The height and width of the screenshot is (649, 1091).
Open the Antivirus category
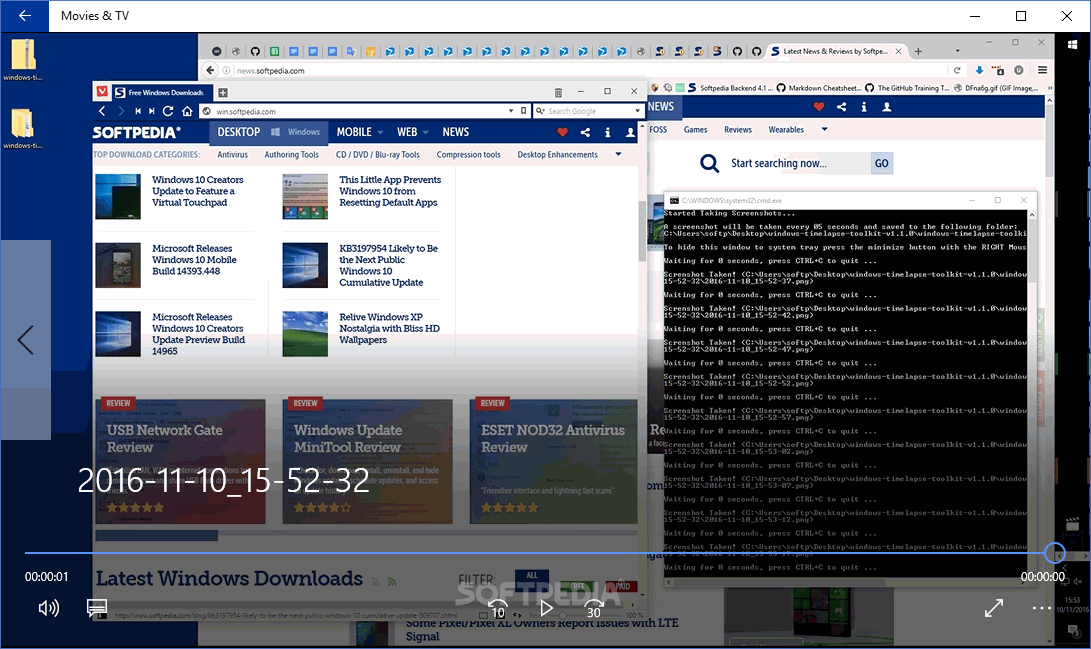(232, 154)
